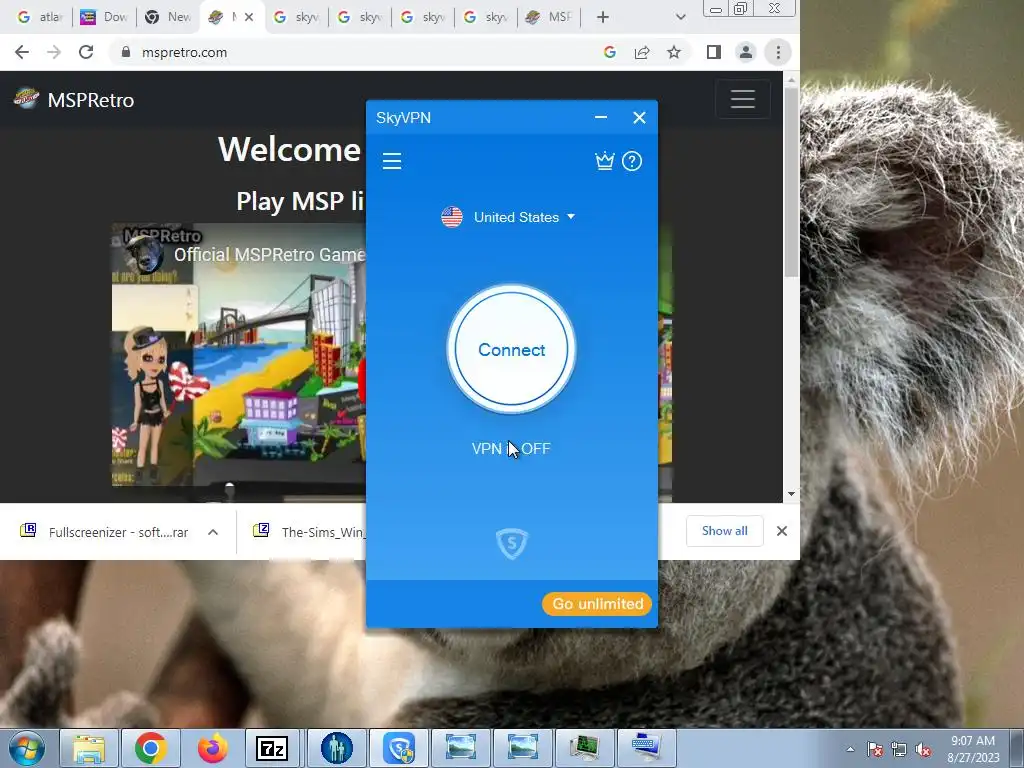Reload the mspretro.com page
Screen dimensions: 1024x768
(x=86, y=52)
